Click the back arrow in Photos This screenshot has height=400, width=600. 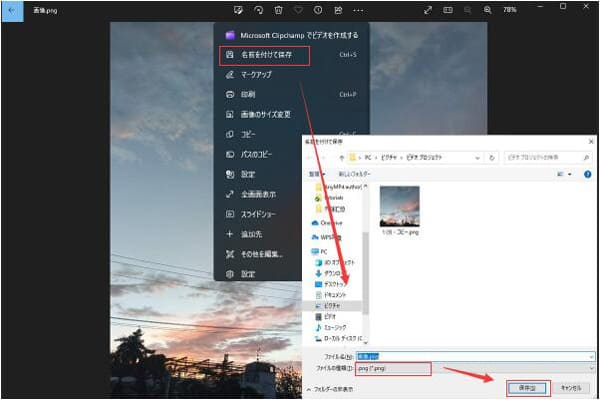(x=12, y=9)
